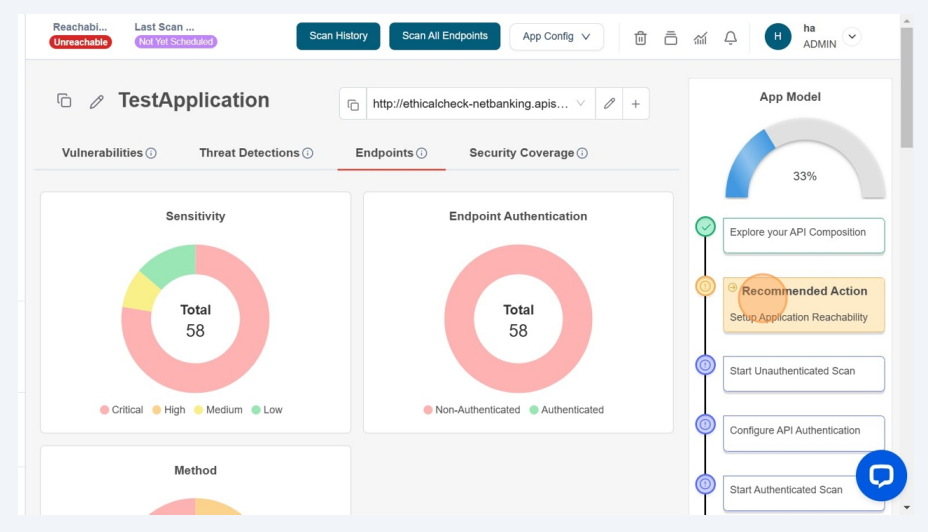Click the copy icon beside TestApplication name
The height and width of the screenshot is (532, 928).
64,101
